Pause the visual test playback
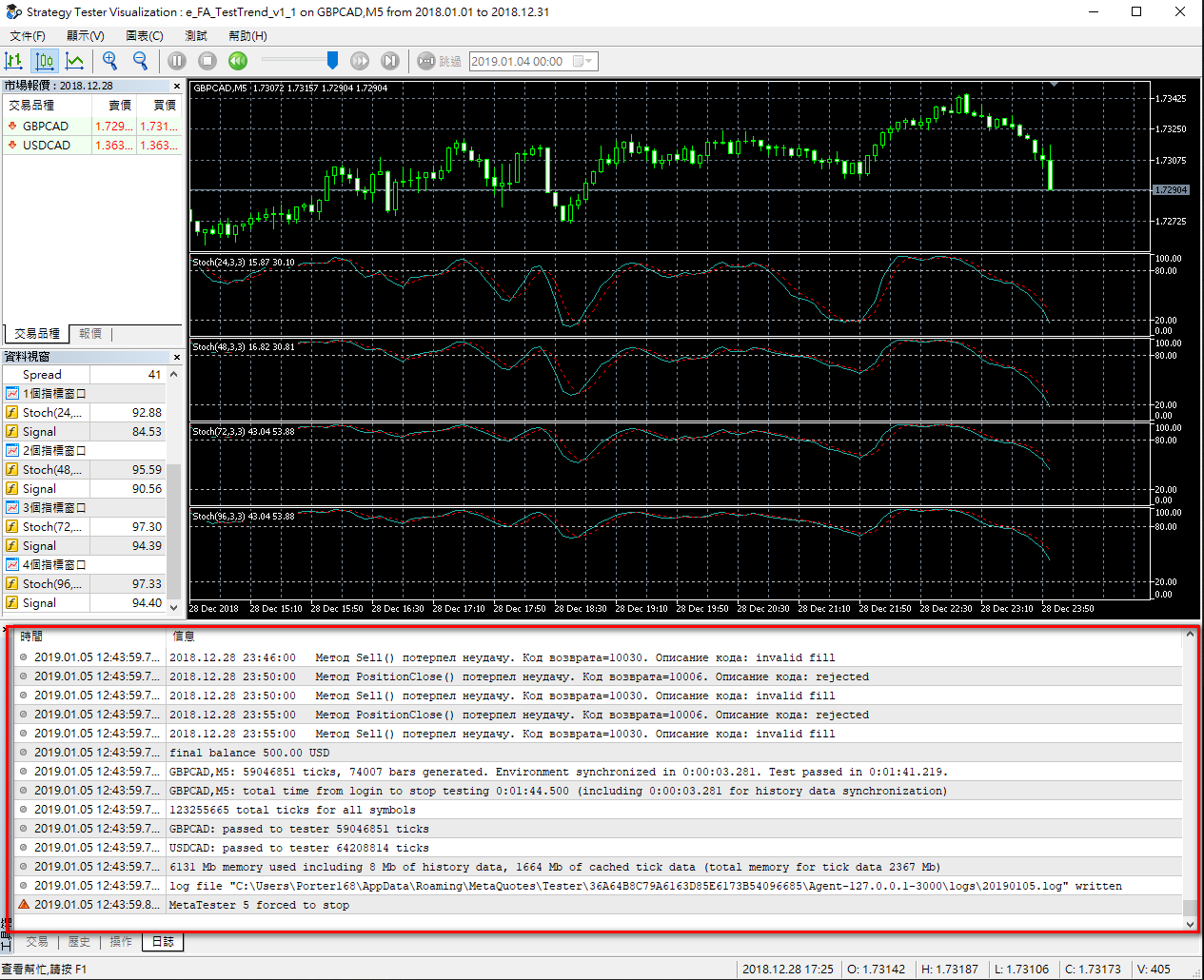The width and height of the screenshot is (1204, 980). click(x=177, y=61)
